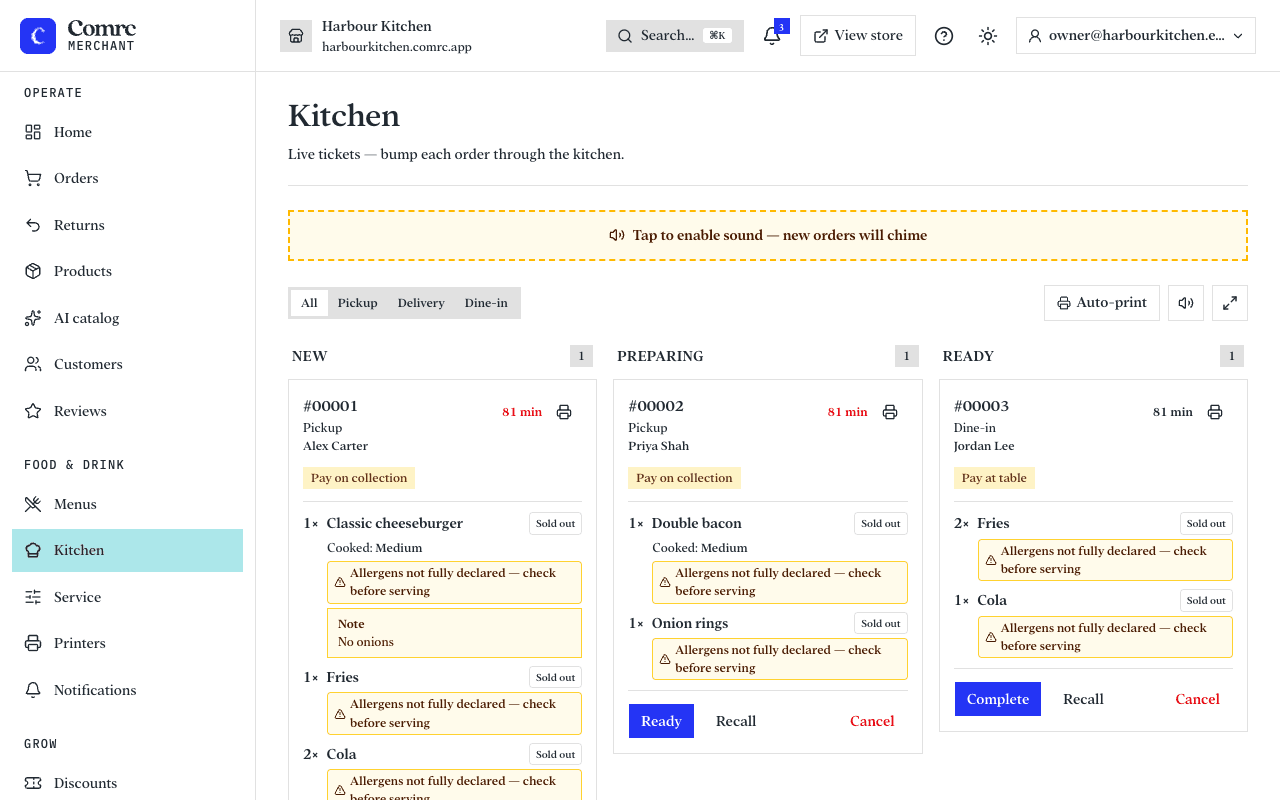This screenshot has width=1280, height=800.
Task: Complete order #00003
Action: tap(998, 699)
